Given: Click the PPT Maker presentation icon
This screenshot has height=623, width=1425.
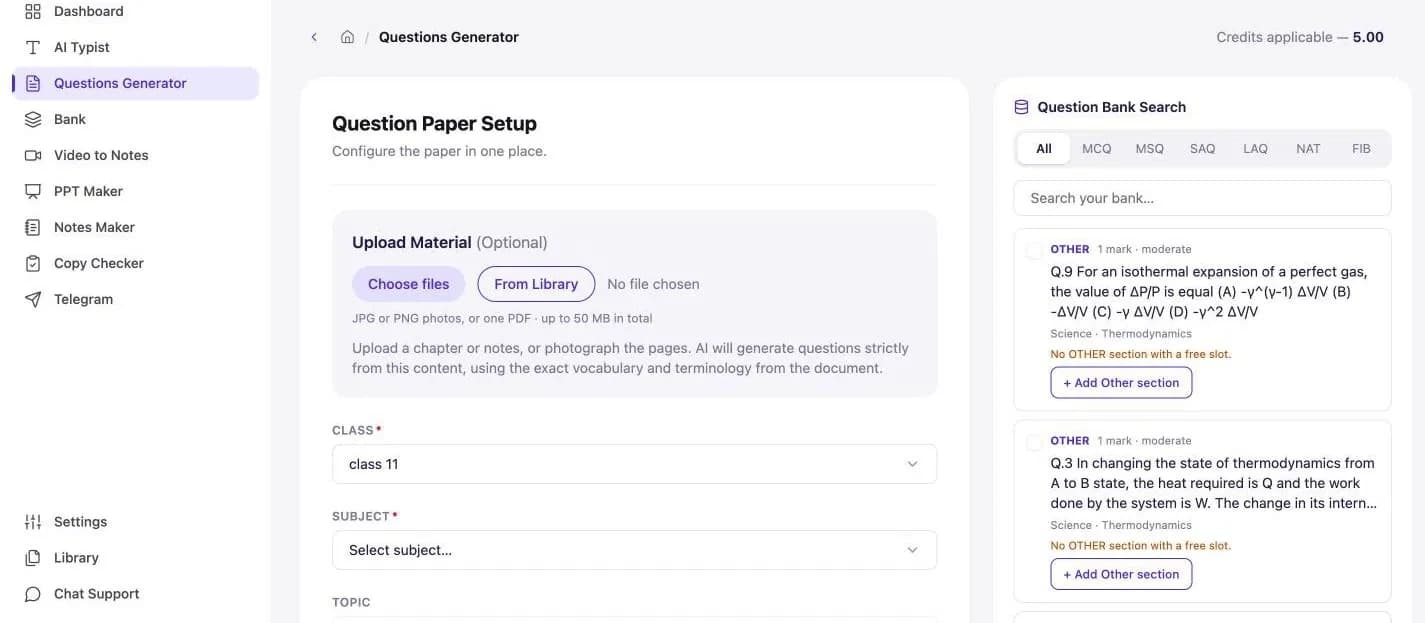Looking at the screenshot, I should pyautogui.click(x=33, y=191).
